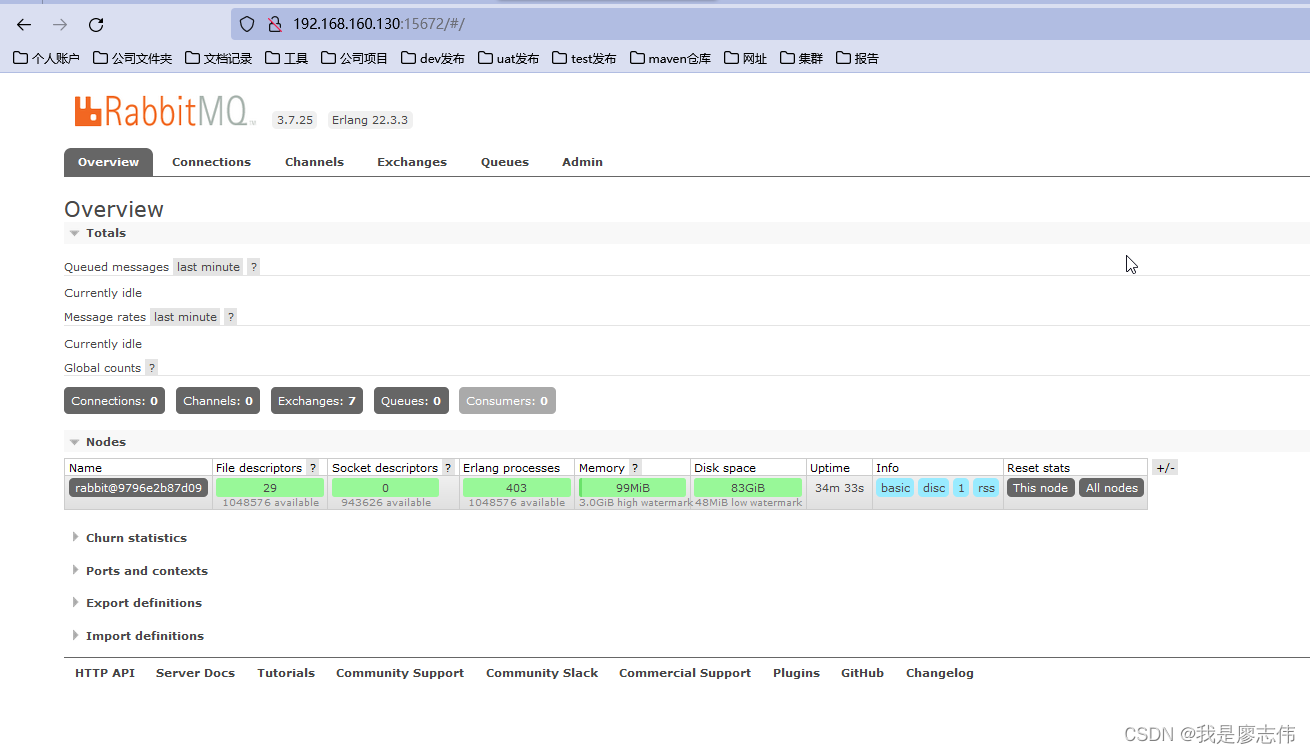Screen dimensions: 1310x754
Task: Go back with browser back arrow
Action: pyautogui.click(x=24, y=25)
